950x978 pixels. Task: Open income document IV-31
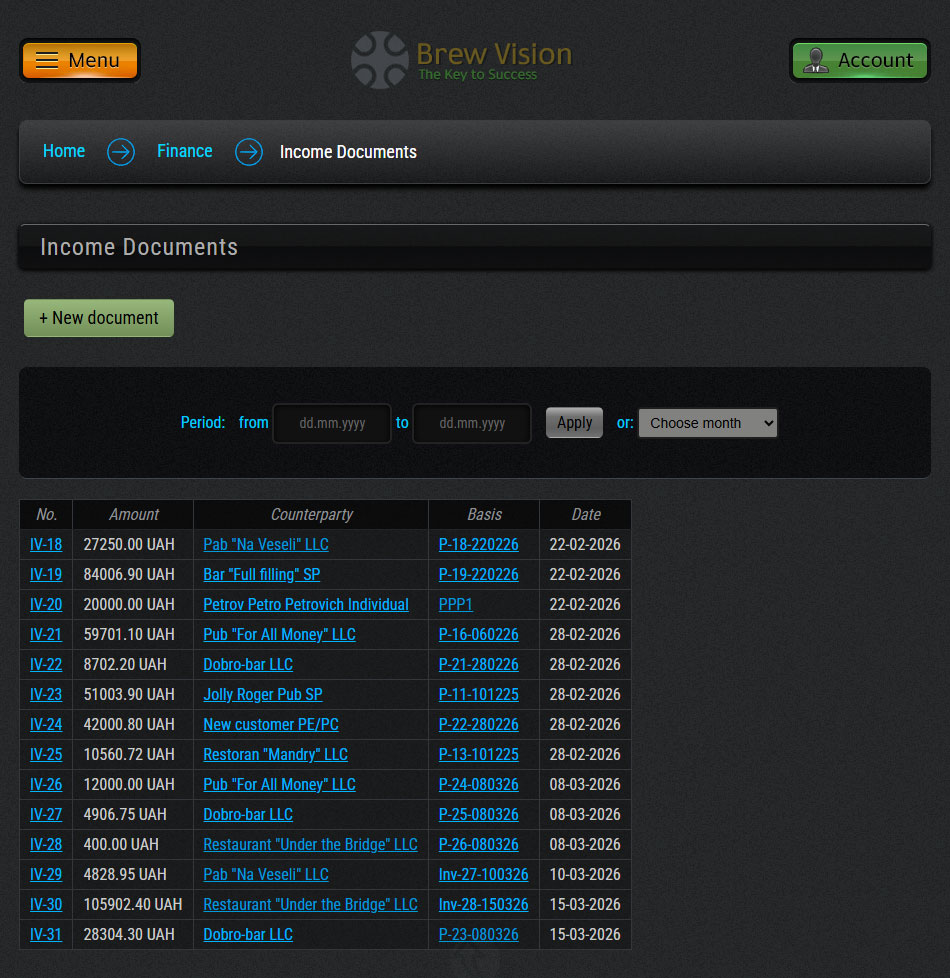click(x=46, y=935)
